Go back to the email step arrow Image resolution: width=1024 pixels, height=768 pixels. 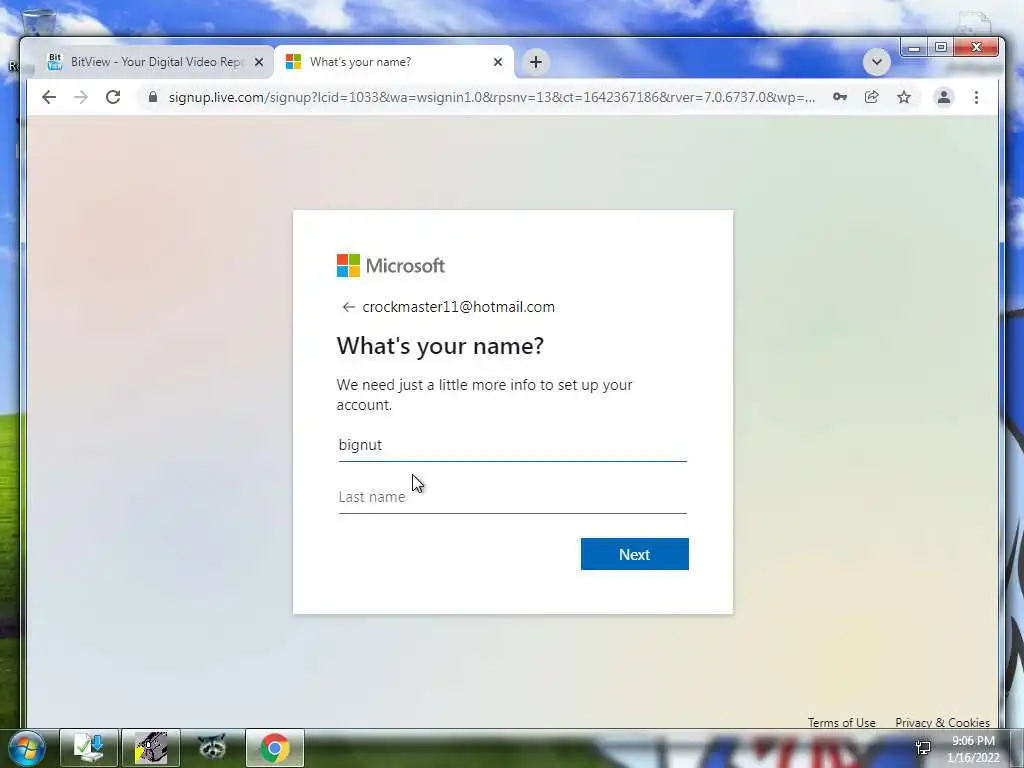pyautogui.click(x=348, y=307)
